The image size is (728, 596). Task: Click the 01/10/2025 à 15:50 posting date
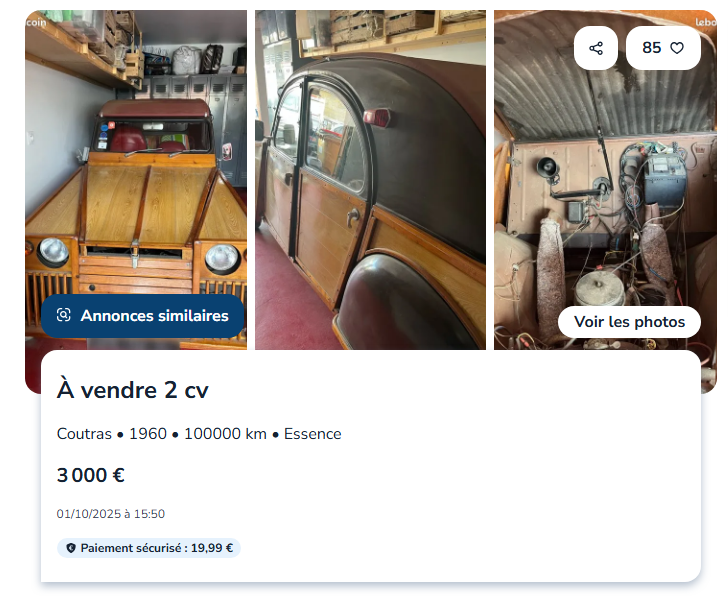click(x=110, y=514)
